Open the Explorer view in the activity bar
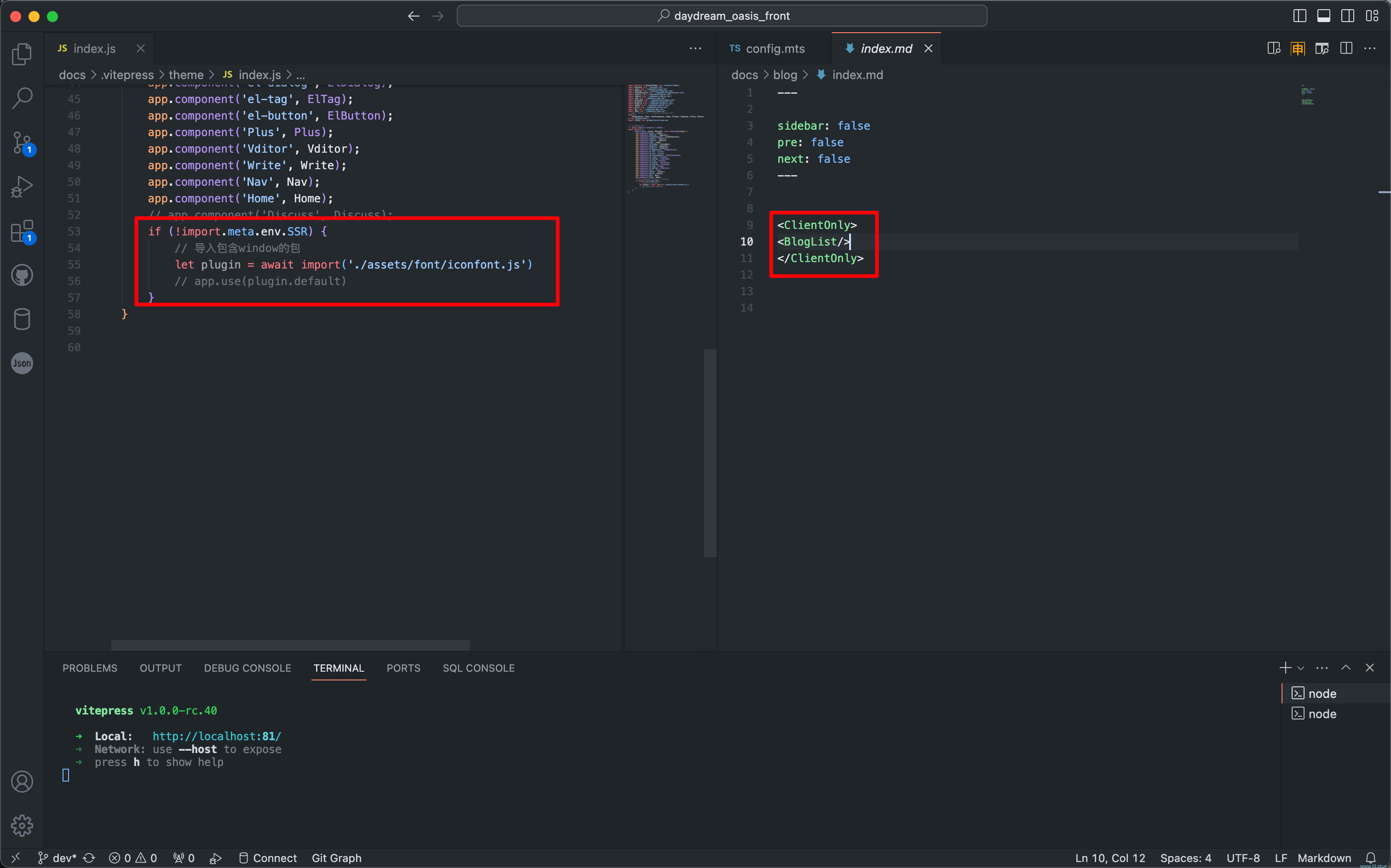 coord(22,54)
